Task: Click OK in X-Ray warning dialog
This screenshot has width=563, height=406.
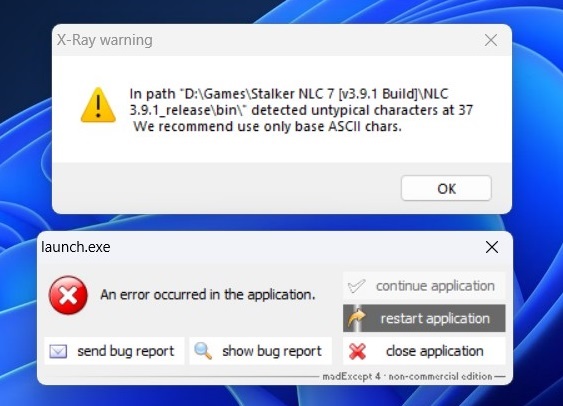Action: coord(446,188)
